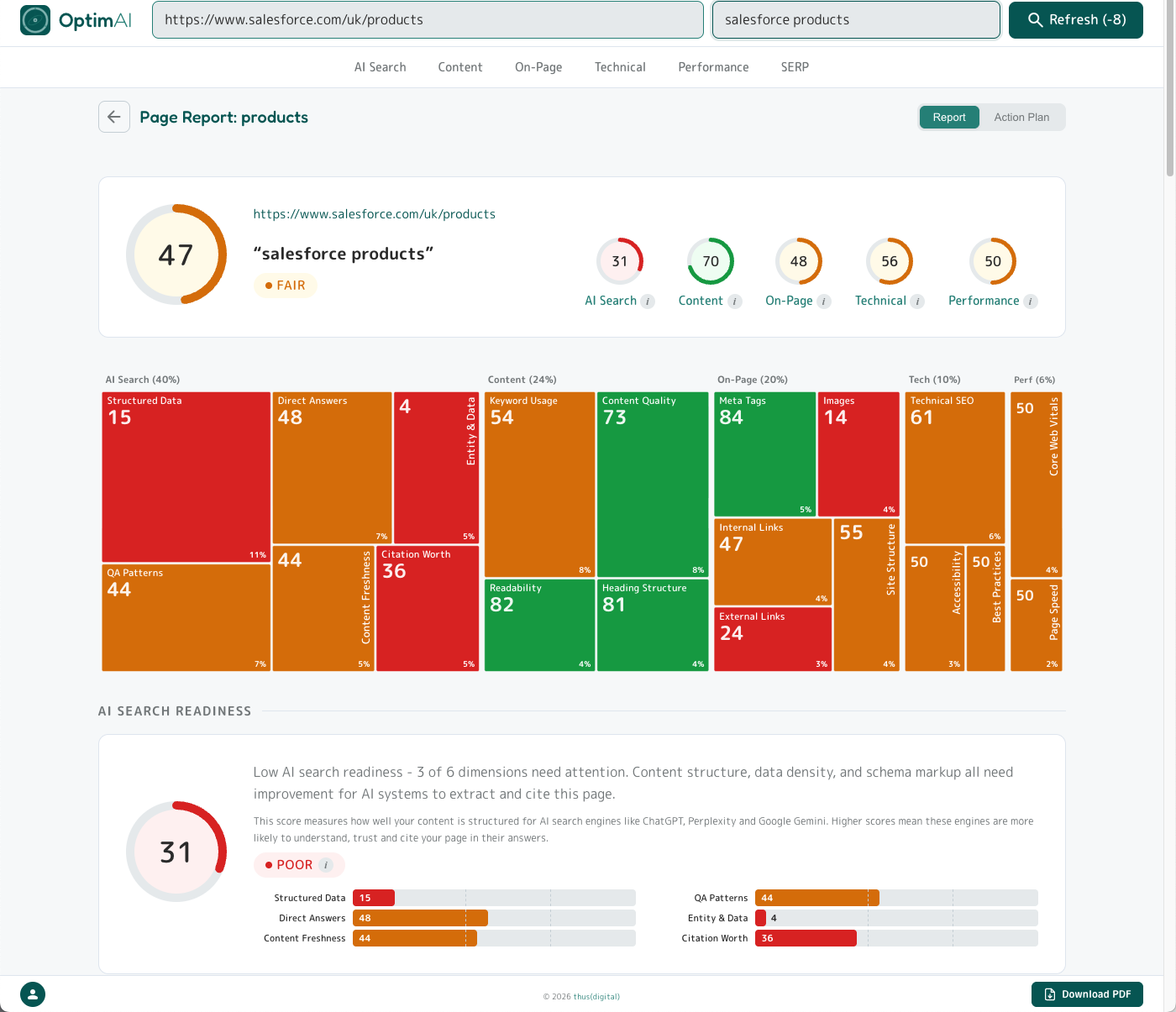Select the Page Speed treemap tile
This screenshot has height=1012, width=1176.
click(x=1037, y=626)
